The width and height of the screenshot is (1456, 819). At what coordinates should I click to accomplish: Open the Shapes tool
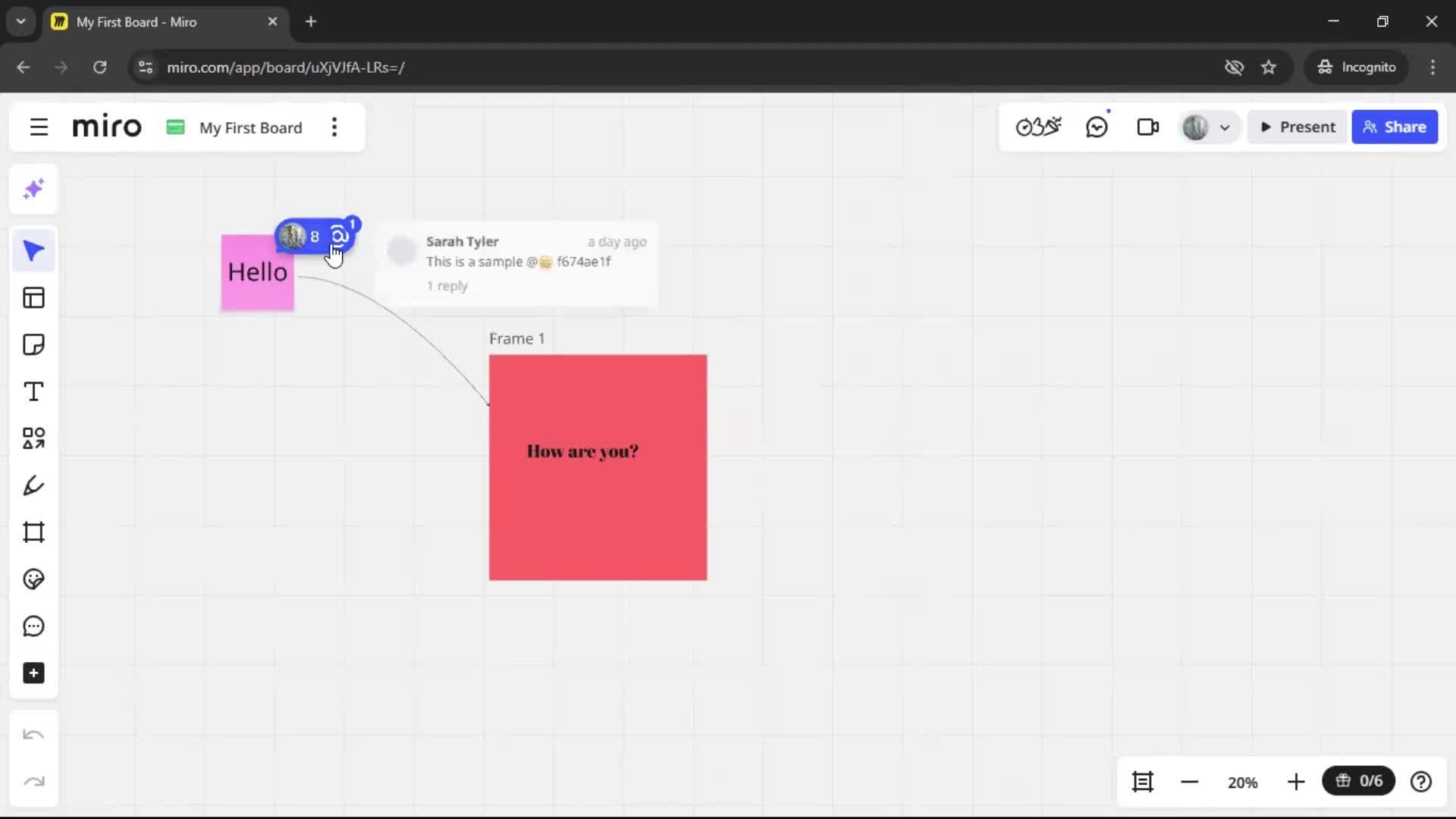[x=33, y=438]
